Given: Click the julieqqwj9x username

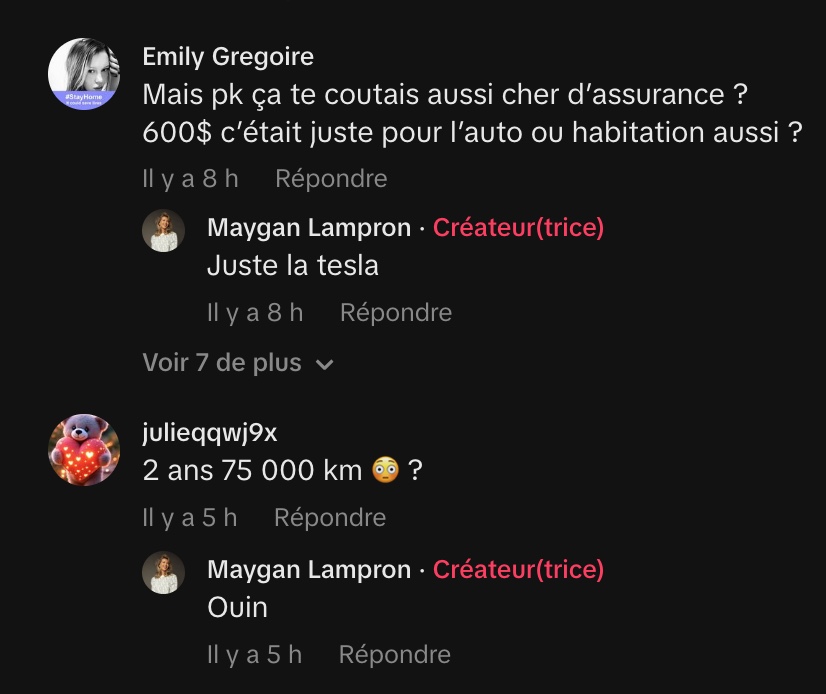Looking at the screenshot, I should tap(210, 433).
